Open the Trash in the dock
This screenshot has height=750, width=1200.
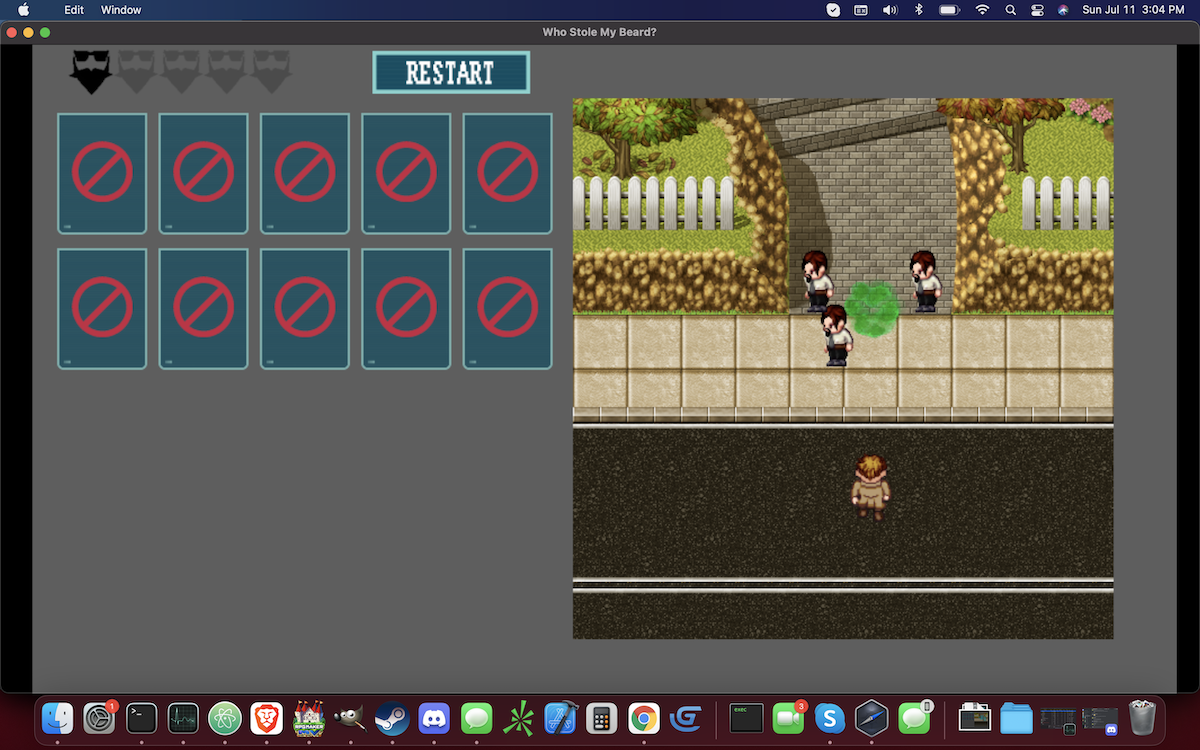point(1142,718)
